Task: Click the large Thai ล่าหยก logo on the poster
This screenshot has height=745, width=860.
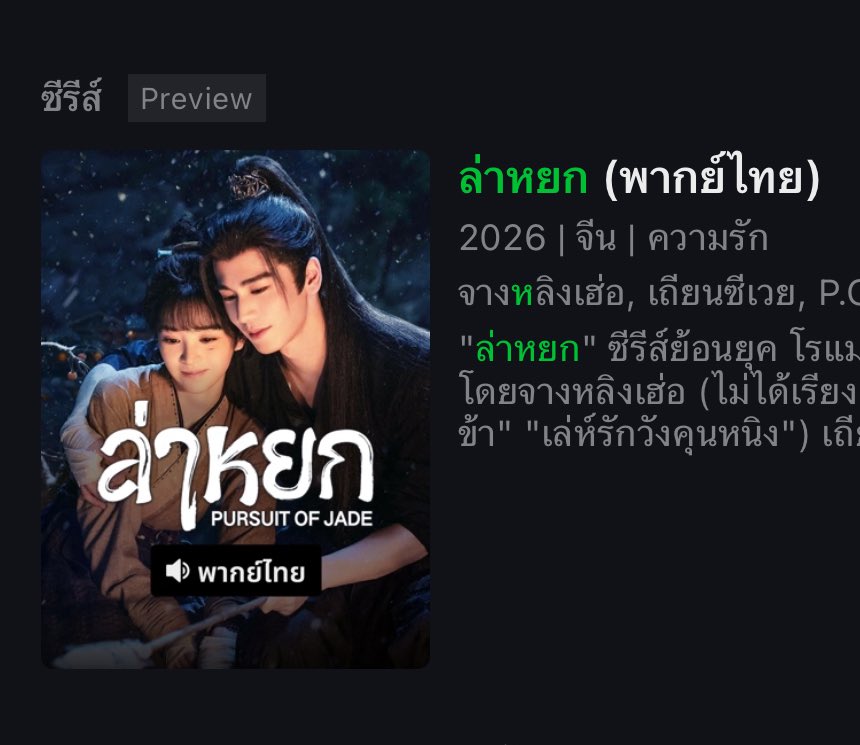Action: click(x=236, y=464)
